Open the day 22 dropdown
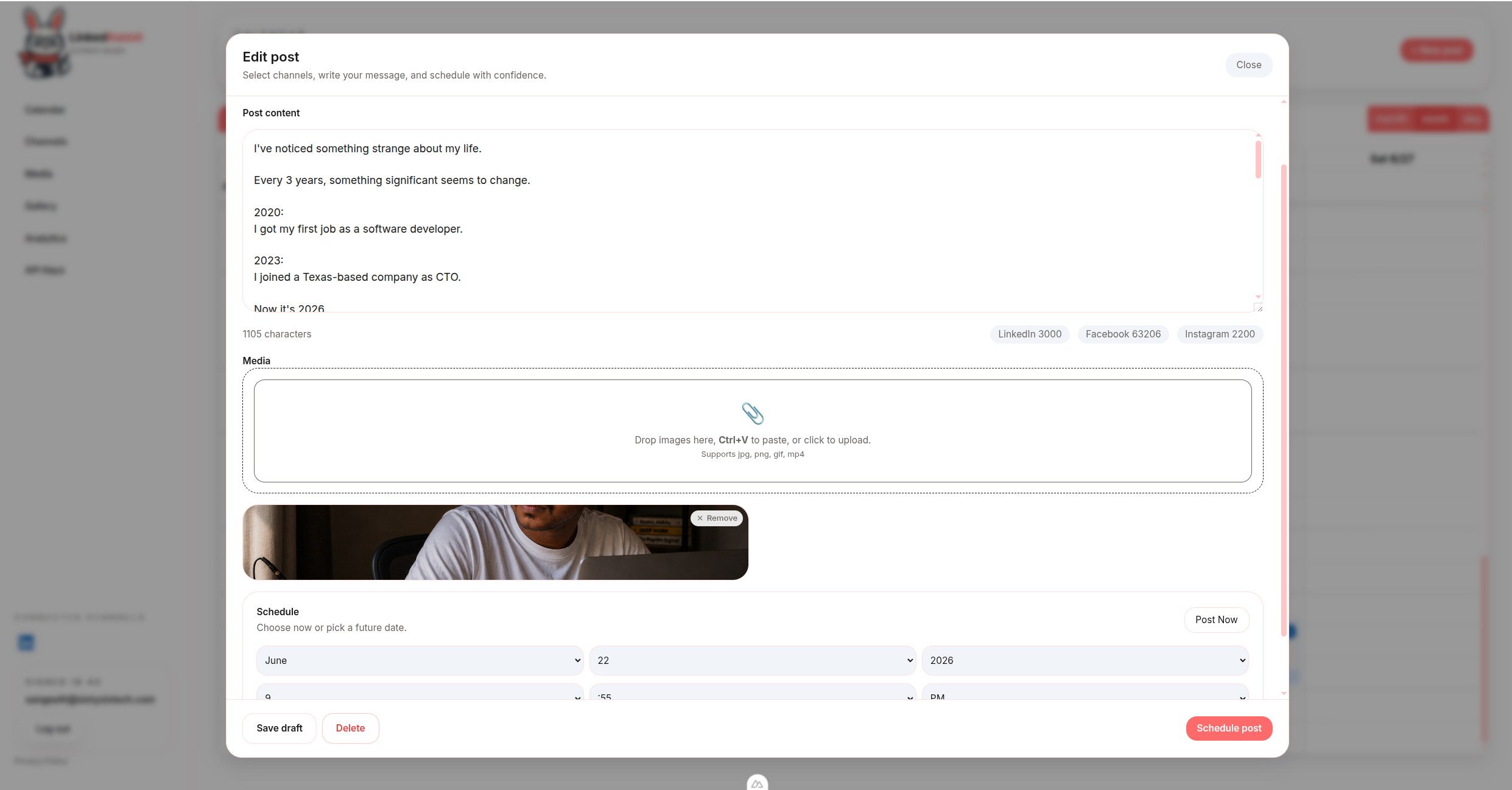The height and width of the screenshot is (790, 1512). point(753,661)
